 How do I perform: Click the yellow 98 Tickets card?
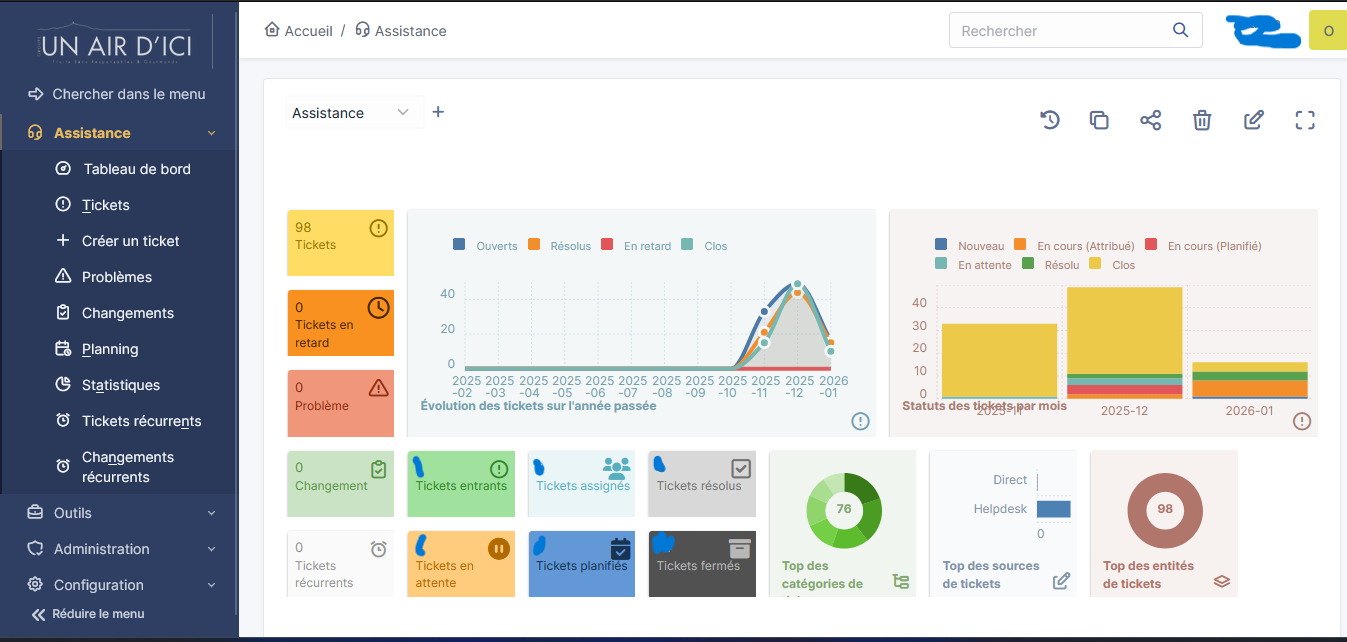pyautogui.click(x=340, y=242)
